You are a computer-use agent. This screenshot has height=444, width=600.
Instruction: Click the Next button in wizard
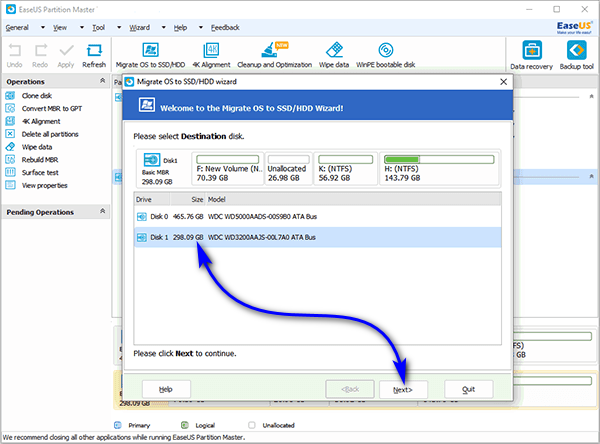(404, 388)
